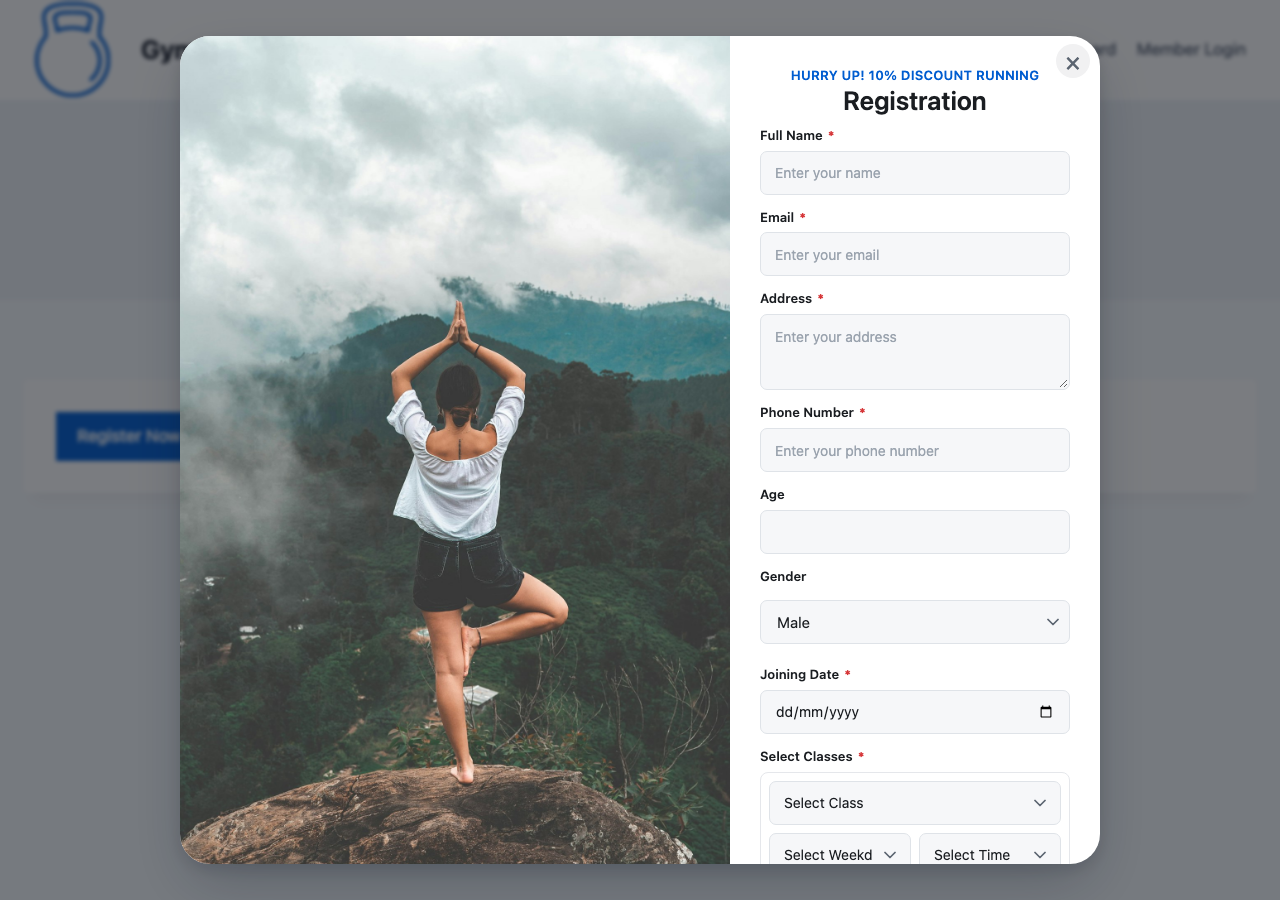Click the 'Full Name' label
The height and width of the screenshot is (900, 1280).
tap(791, 136)
